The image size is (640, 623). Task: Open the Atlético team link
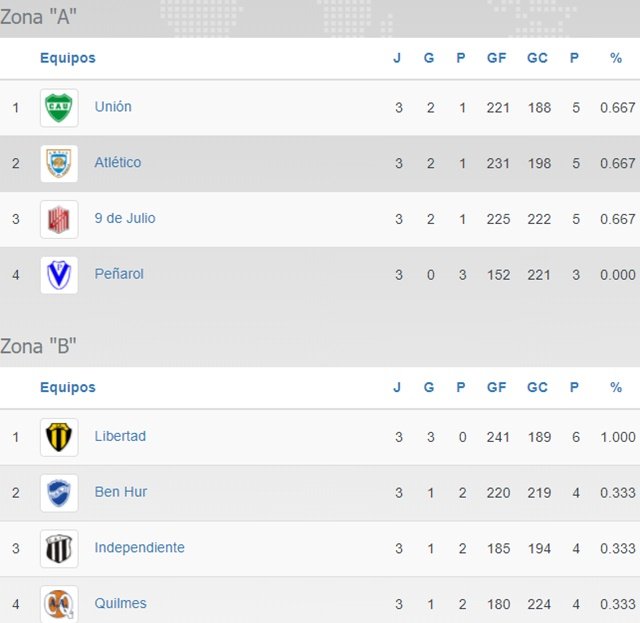pos(118,163)
